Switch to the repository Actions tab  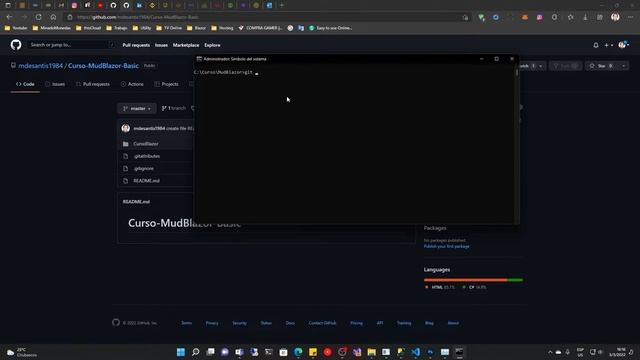pos(132,84)
